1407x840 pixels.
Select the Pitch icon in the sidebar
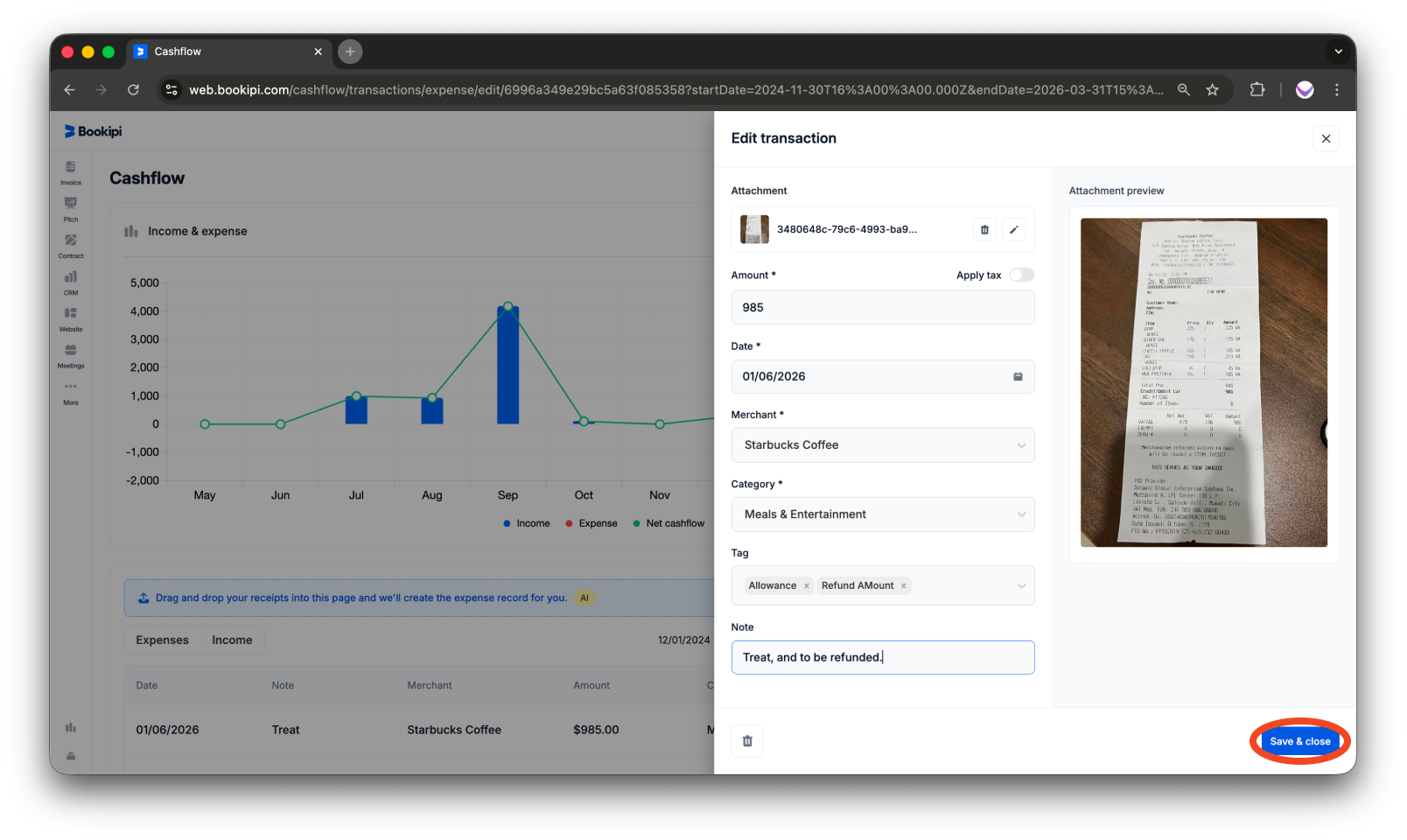coord(71,208)
